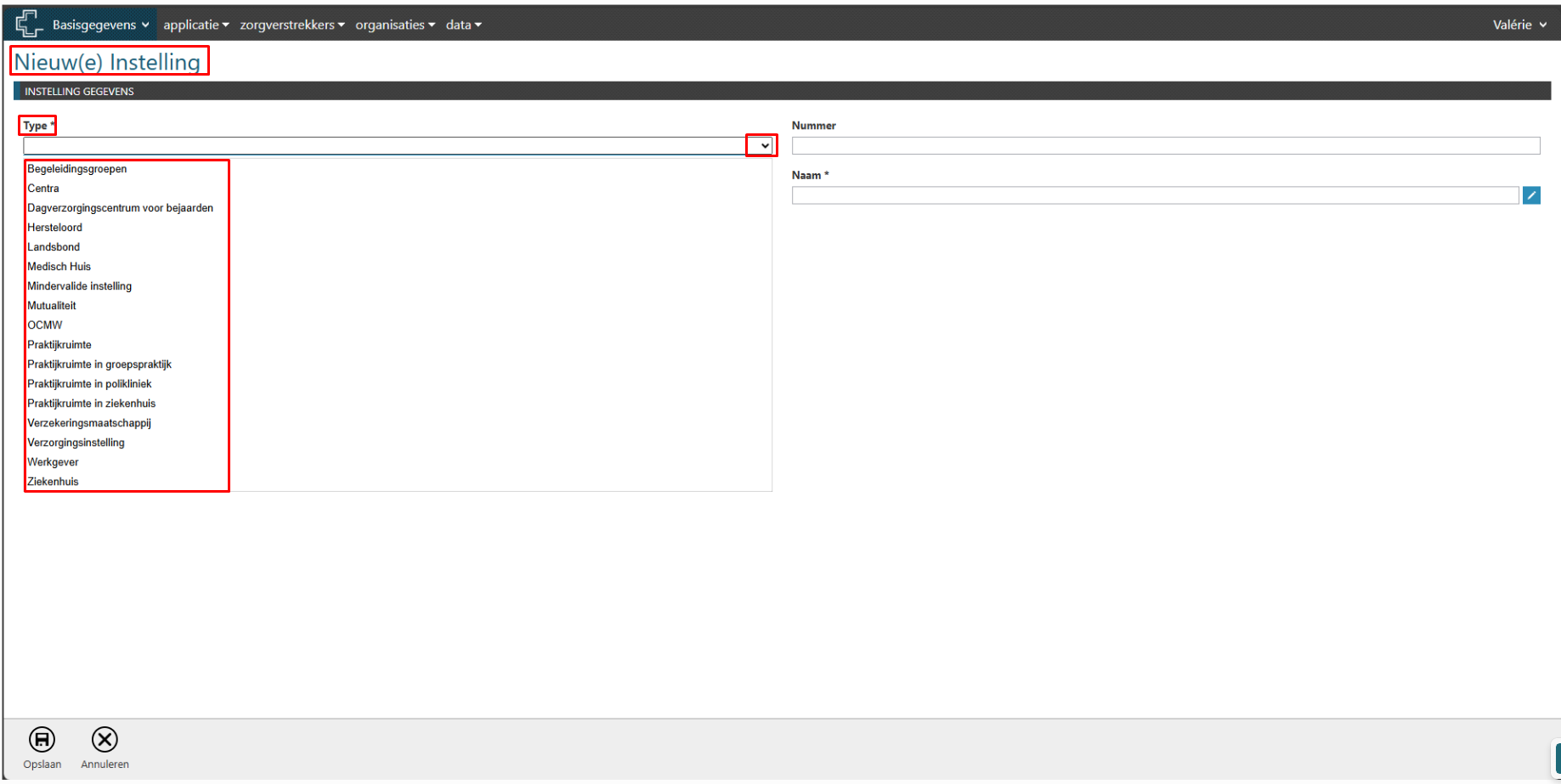Click the Annuleren cancel icon

click(x=105, y=739)
